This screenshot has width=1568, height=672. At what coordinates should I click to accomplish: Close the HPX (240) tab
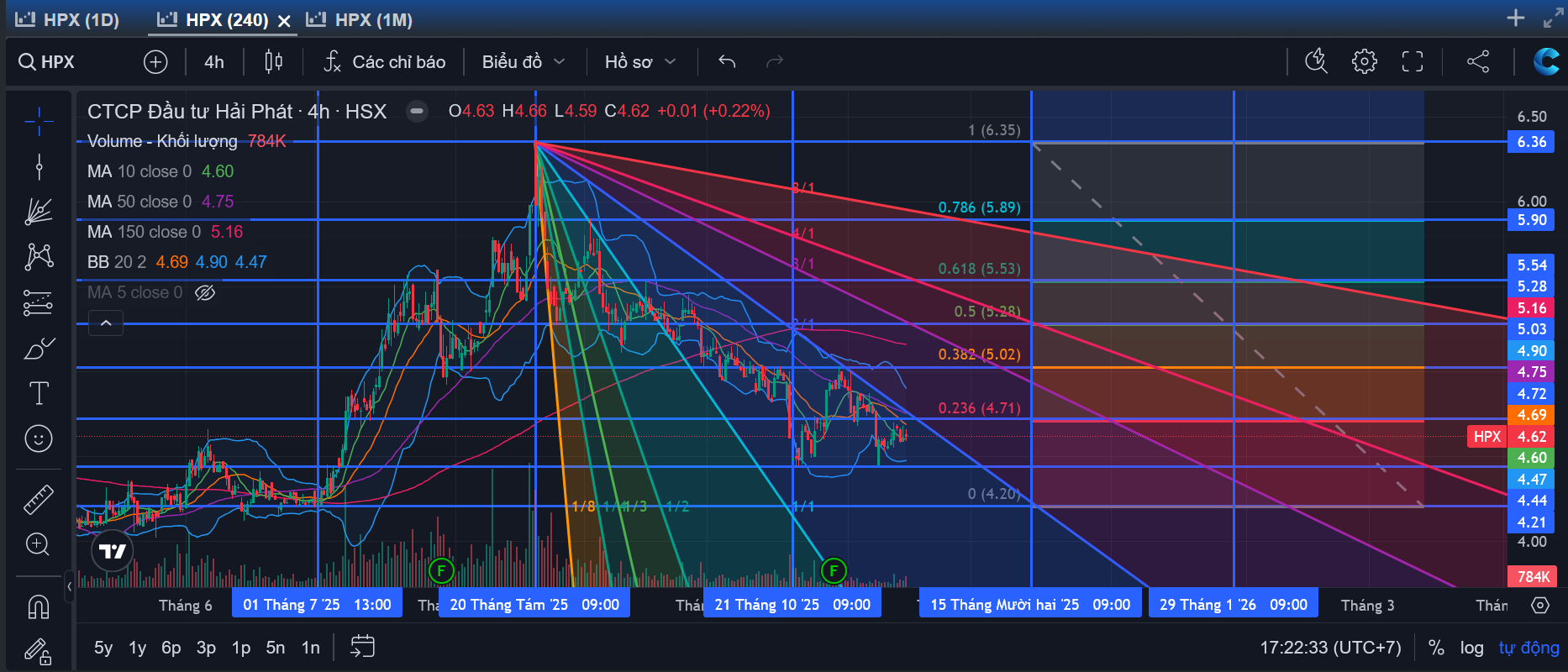coord(285,21)
